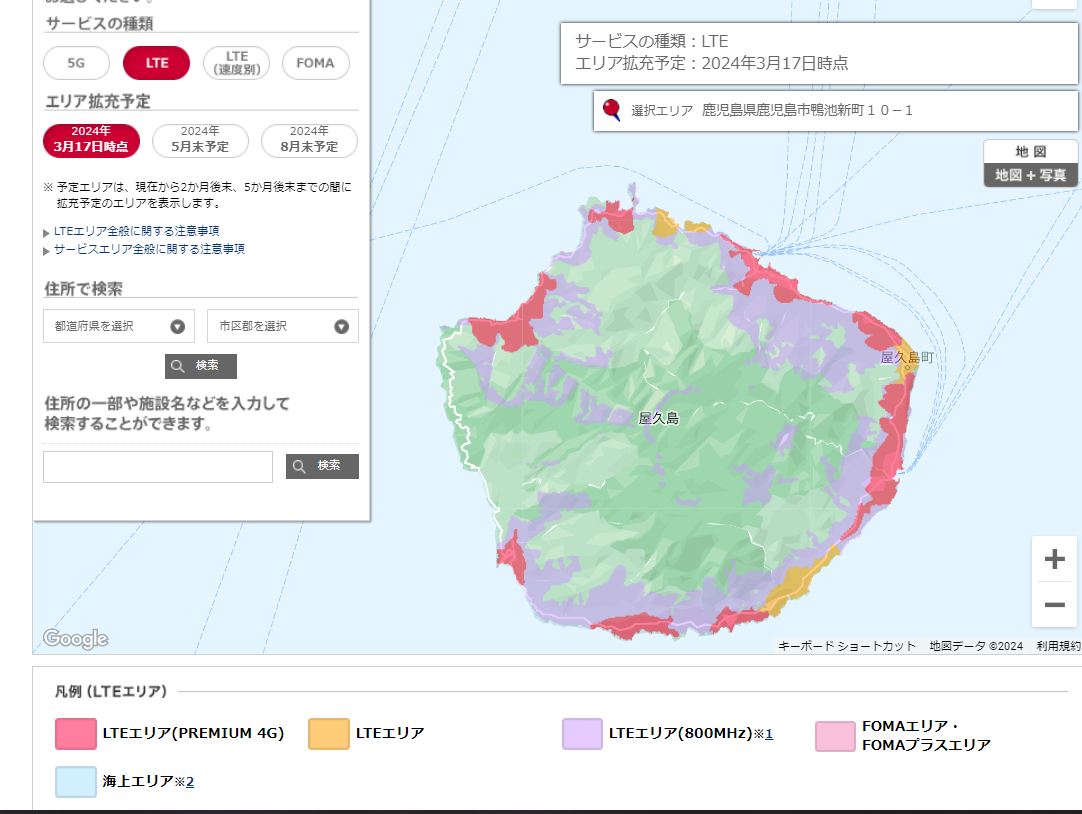Click magnifier icon in upper 検索 button

[177, 366]
